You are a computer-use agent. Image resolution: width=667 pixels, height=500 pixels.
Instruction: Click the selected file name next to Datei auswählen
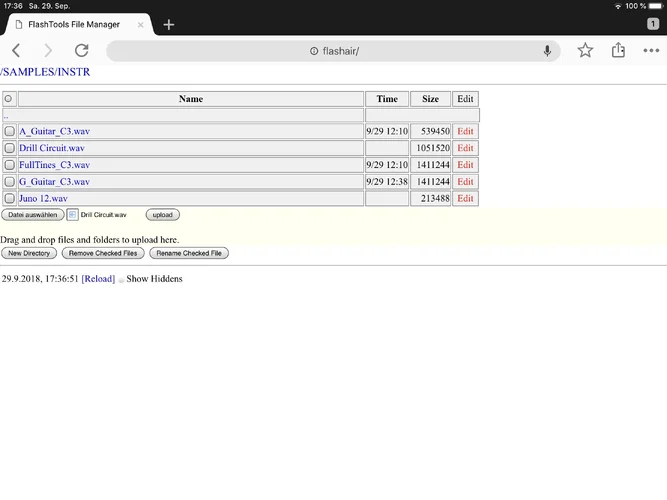[x=103, y=215]
